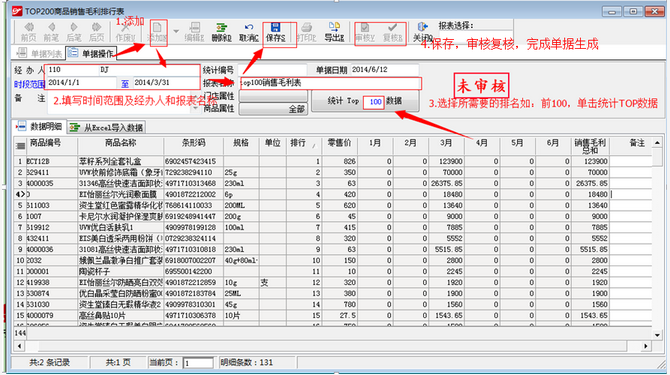Click the 当前页 page number field
This screenshot has height=375, width=670.
[x=198, y=363]
